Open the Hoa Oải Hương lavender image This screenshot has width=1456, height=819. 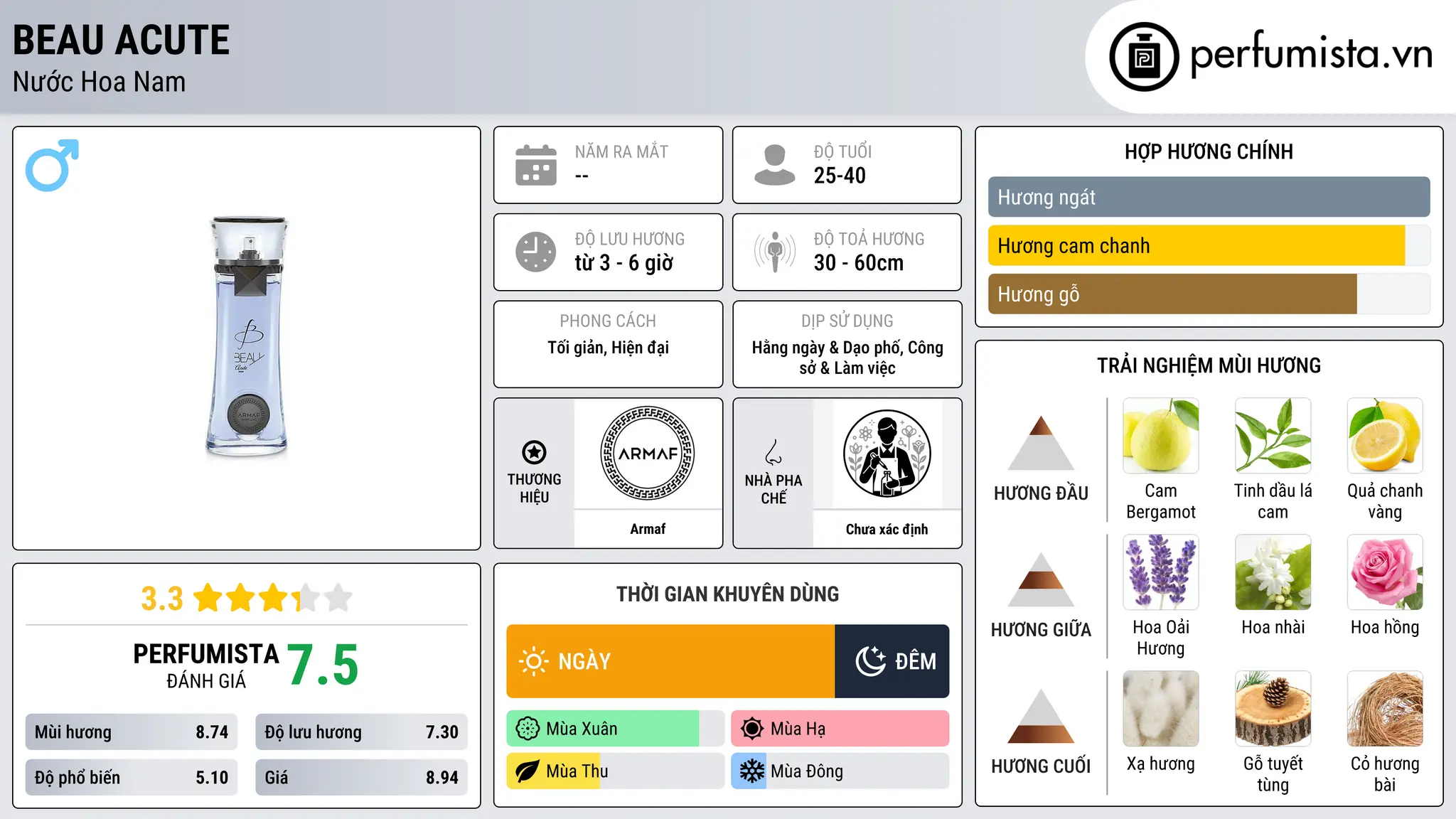[1161, 572]
